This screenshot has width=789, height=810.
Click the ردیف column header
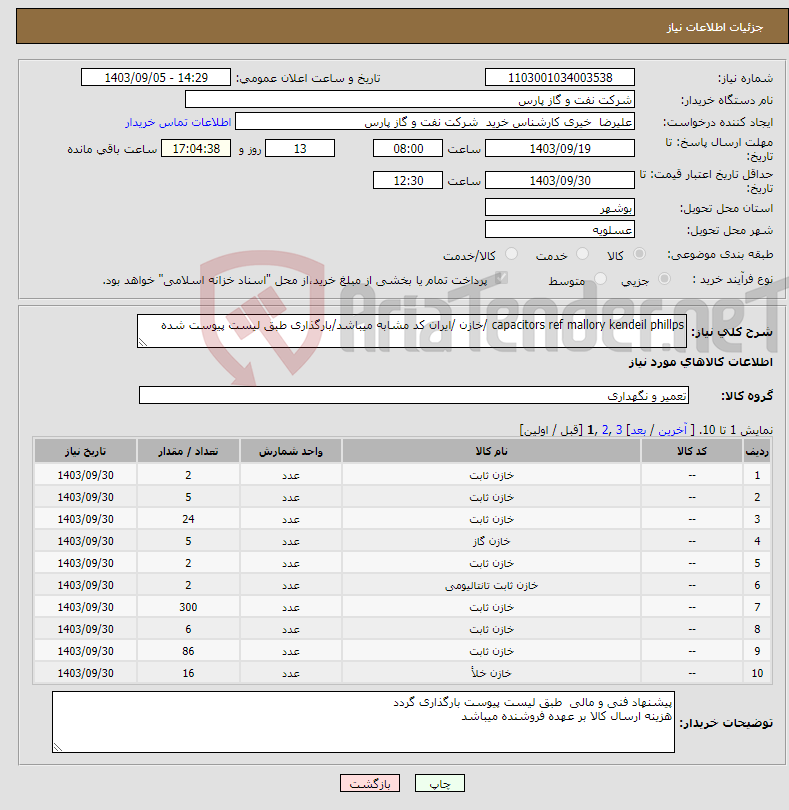757,451
